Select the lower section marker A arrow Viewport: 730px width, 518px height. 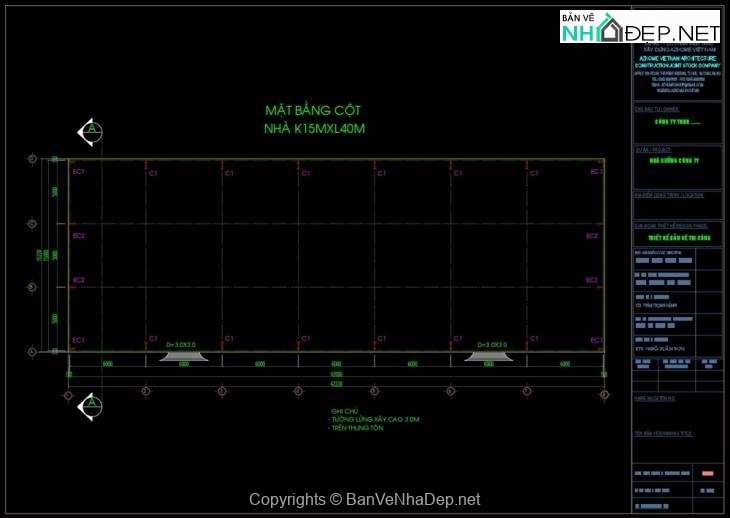(90, 405)
